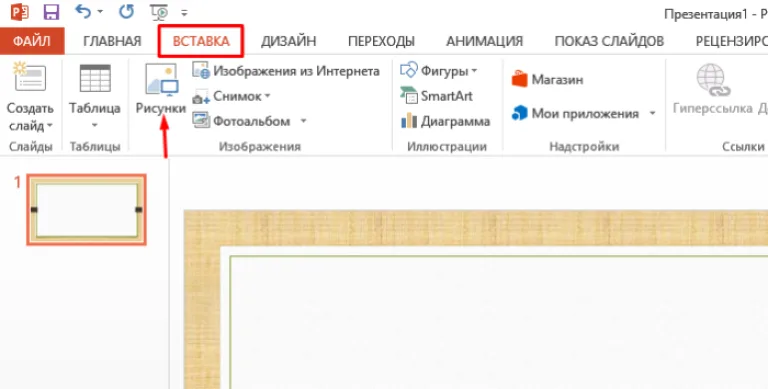Screen dimensions: 768x389
Task: Click the slide number 1 label
Action: pos(18,182)
